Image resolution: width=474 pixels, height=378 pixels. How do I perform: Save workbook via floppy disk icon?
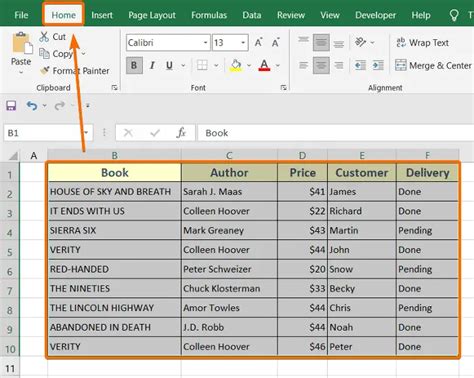click(x=11, y=106)
